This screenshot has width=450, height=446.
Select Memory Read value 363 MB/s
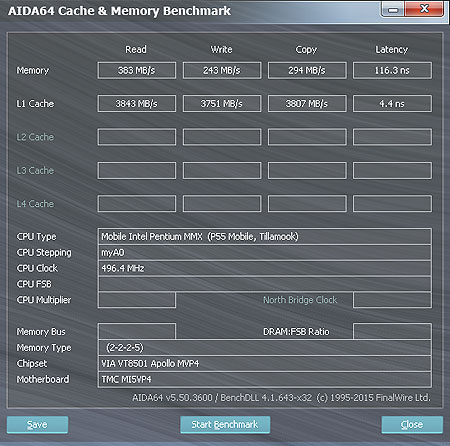click(137, 70)
